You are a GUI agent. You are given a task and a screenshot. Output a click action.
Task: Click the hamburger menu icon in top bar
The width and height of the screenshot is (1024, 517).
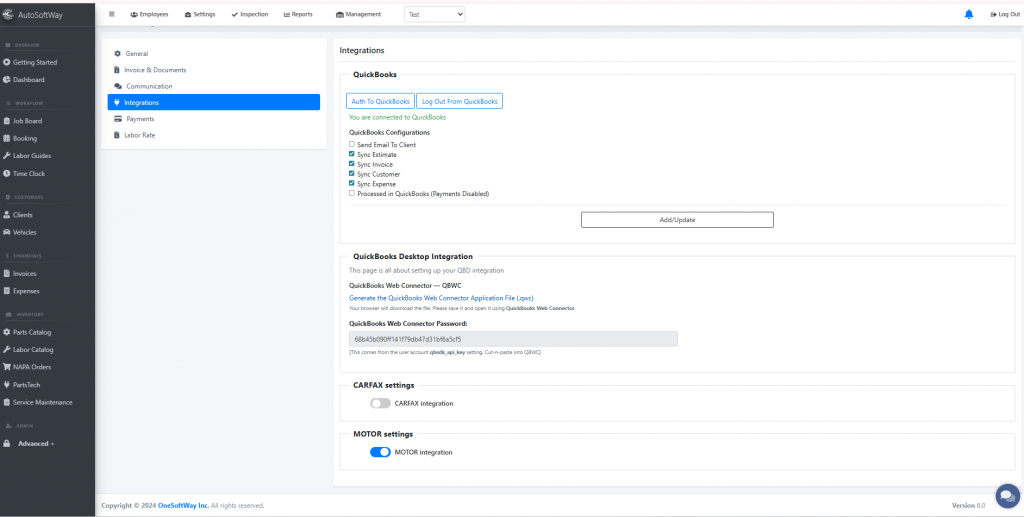112,14
